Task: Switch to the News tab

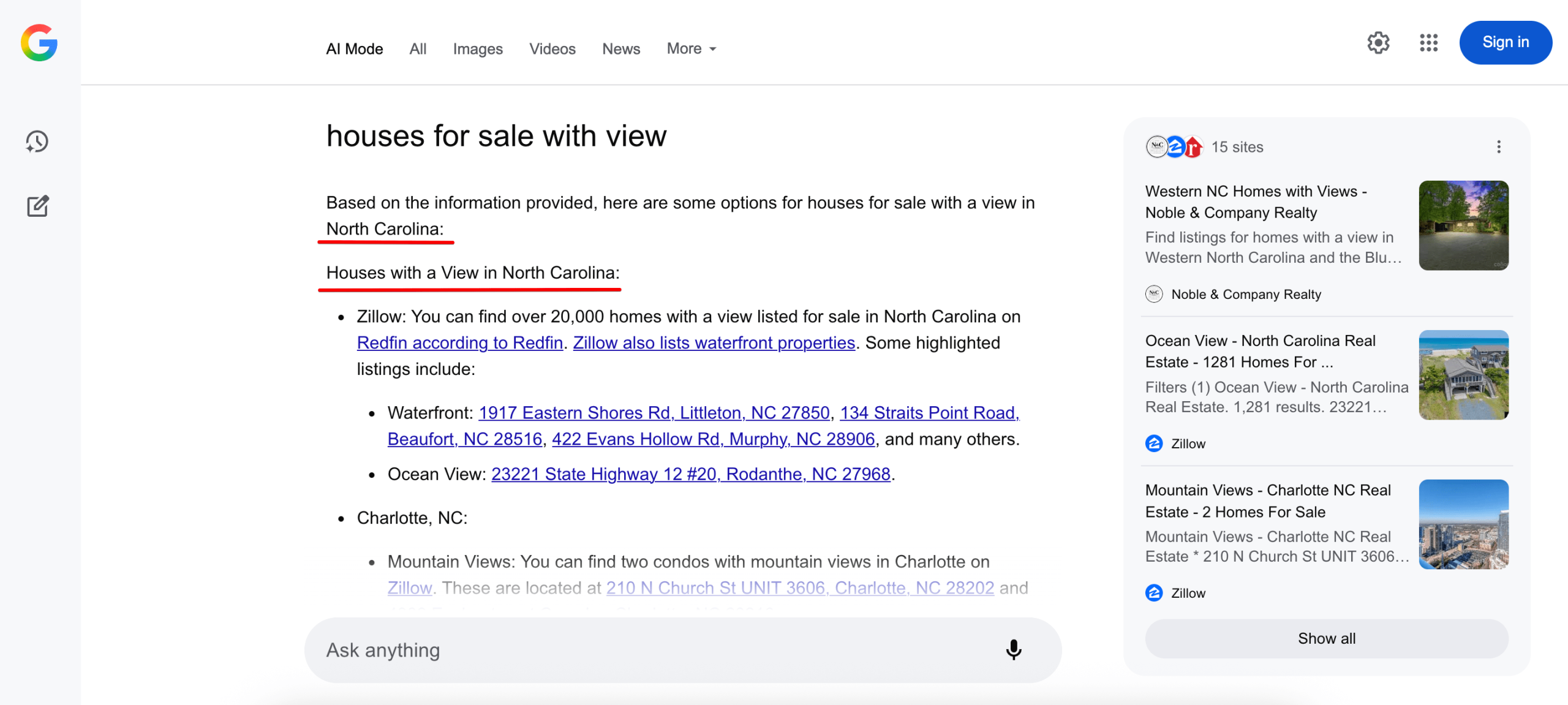Action: (620, 48)
